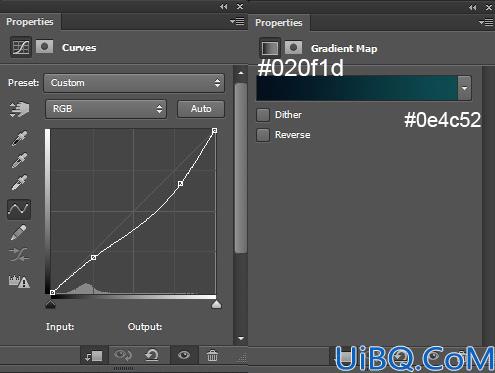Select the bottom-left curve endpoint
The height and width of the screenshot is (373, 495).
(52, 292)
